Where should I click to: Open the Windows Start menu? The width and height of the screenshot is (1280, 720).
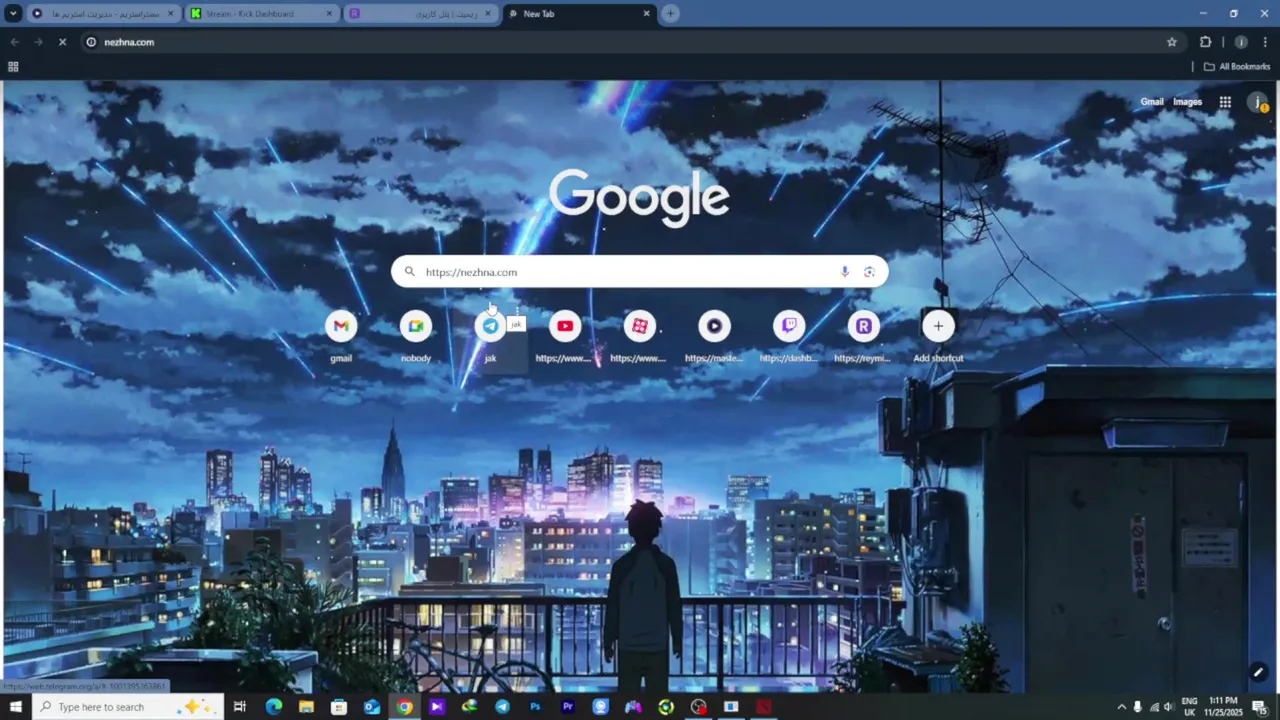tap(16, 707)
